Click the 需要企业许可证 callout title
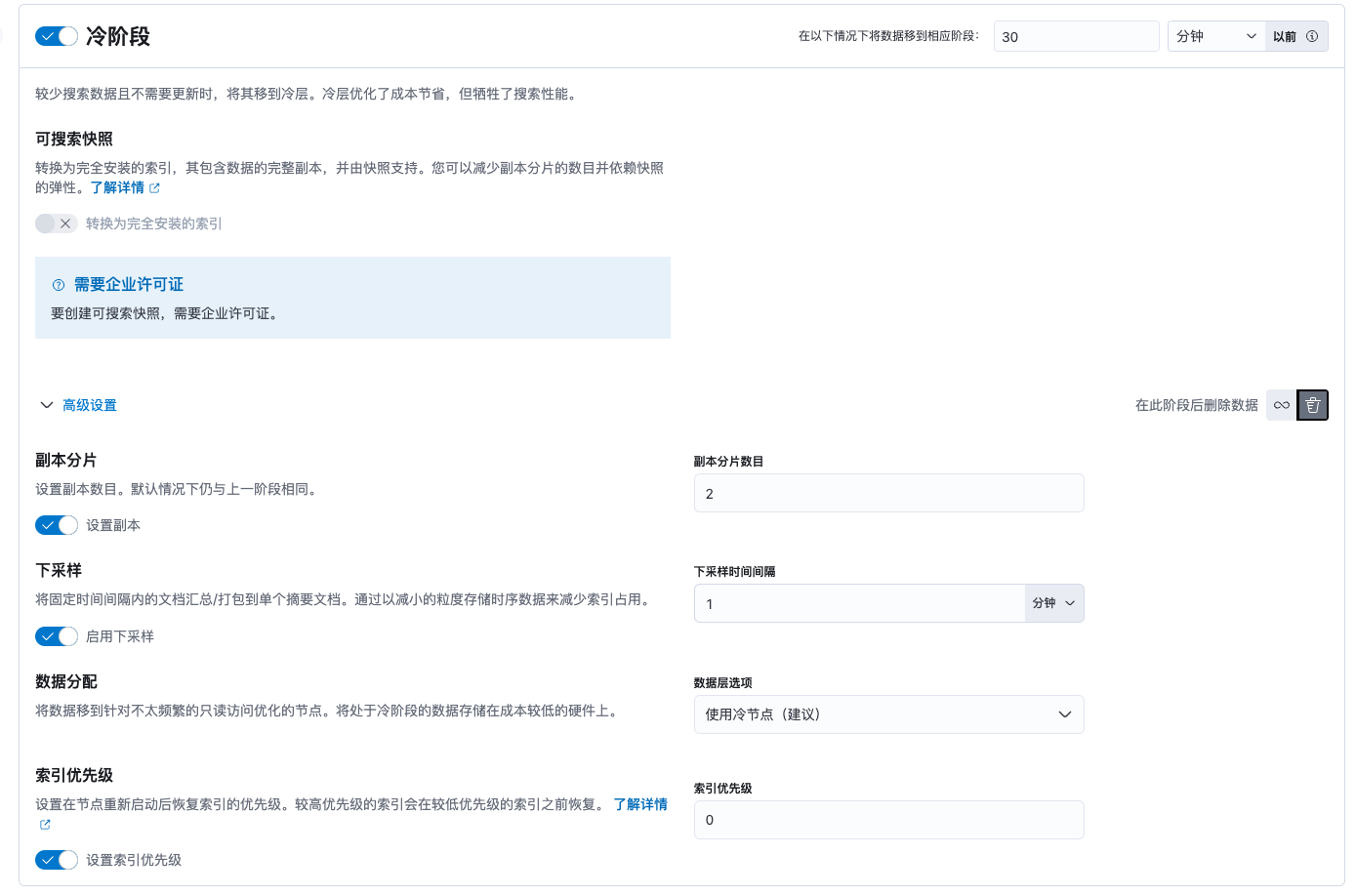The height and width of the screenshot is (896, 1356). pos(129,284)
